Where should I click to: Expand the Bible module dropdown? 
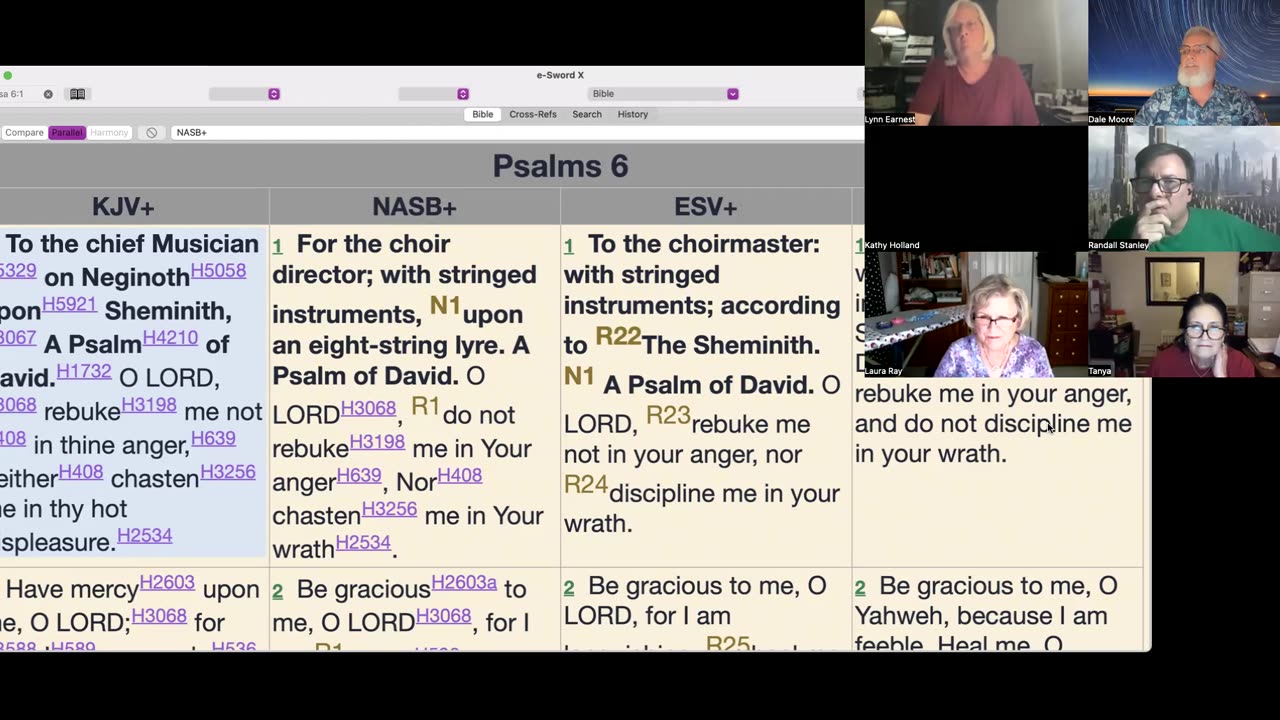pyautogui.click(x=663, y=94)
